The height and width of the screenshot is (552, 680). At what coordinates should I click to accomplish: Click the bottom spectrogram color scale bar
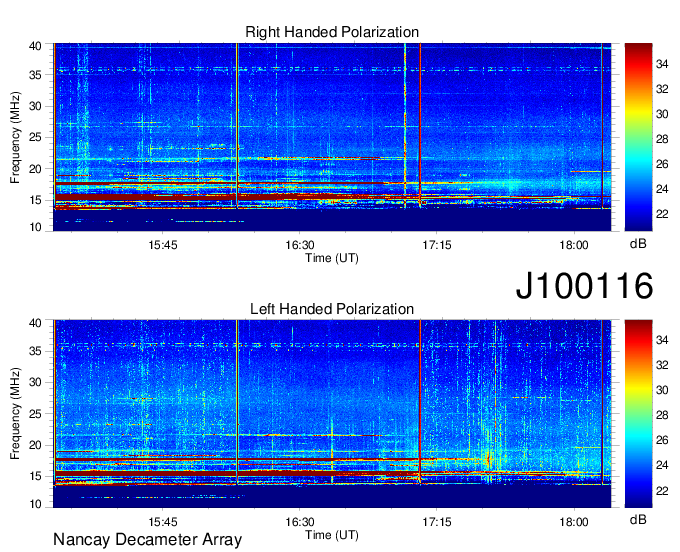638,414
